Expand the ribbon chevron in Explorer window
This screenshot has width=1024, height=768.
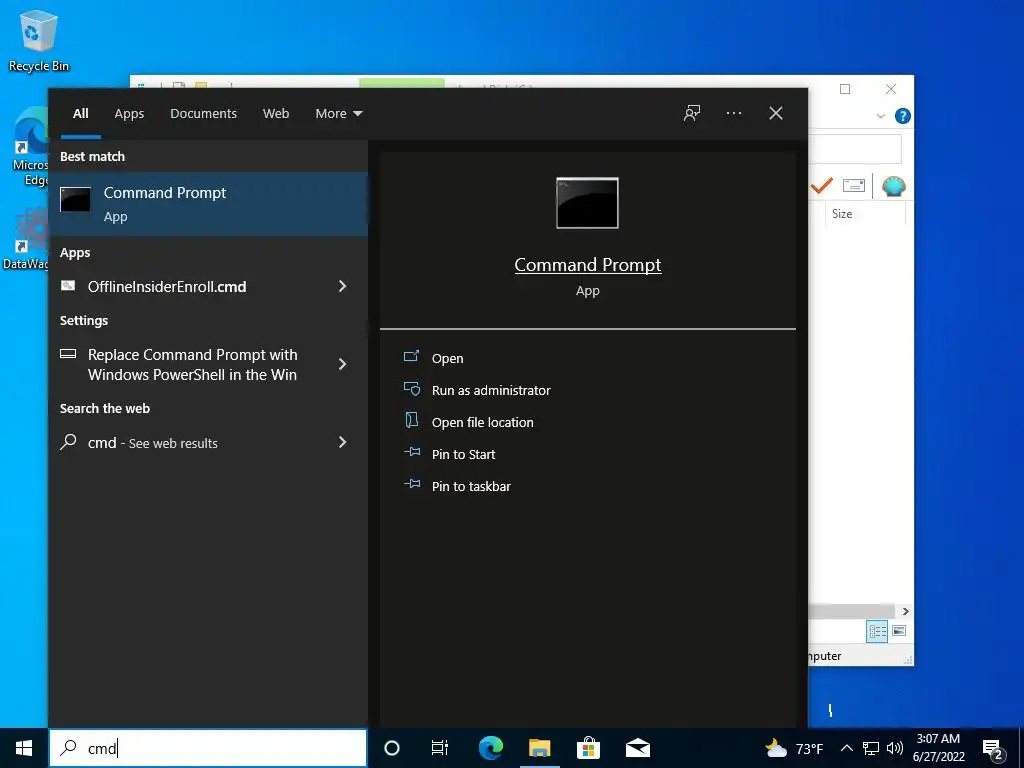click(880, 116)
